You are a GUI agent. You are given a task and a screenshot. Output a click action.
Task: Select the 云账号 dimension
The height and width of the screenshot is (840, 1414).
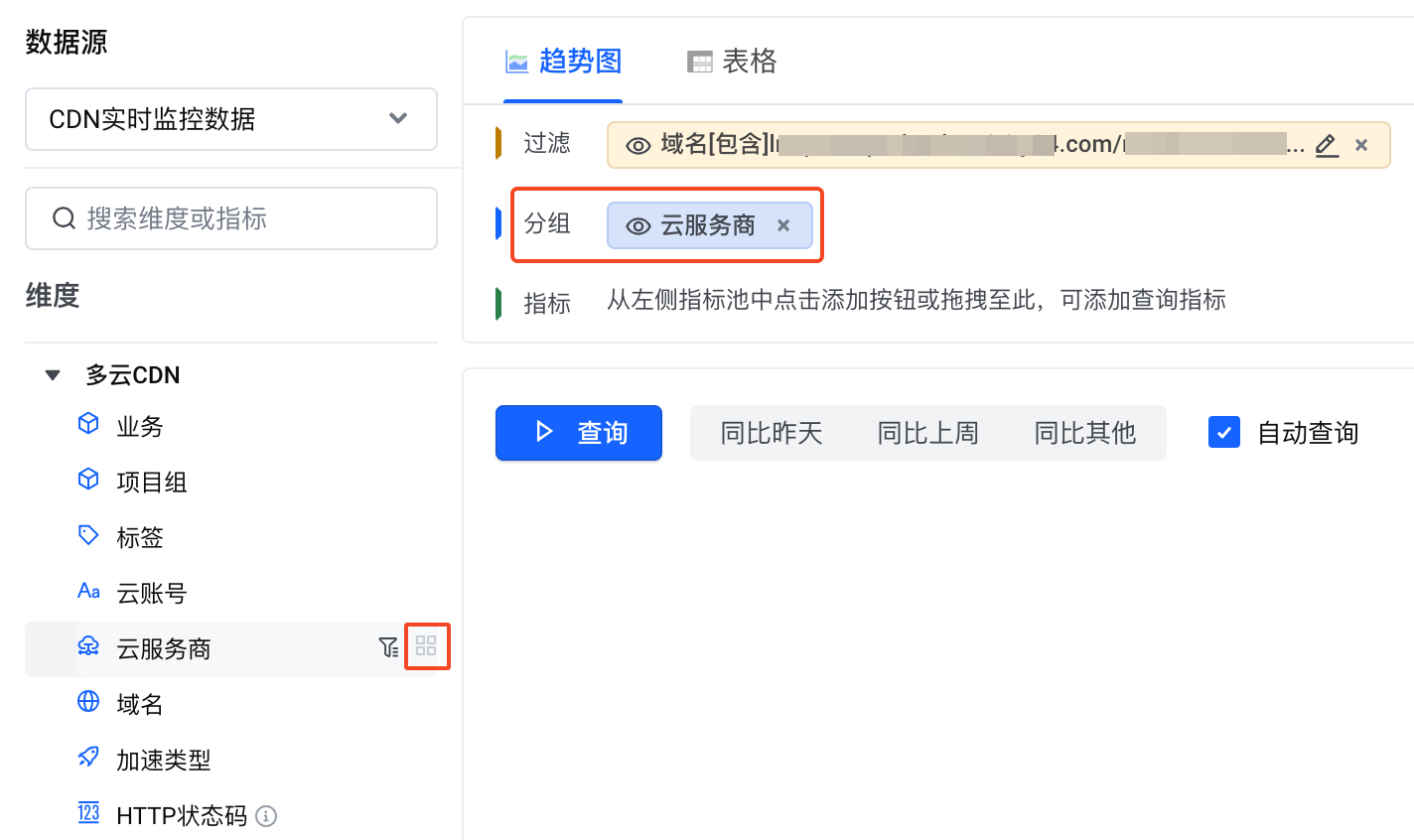pyautogui.click(x=152, y=594)
